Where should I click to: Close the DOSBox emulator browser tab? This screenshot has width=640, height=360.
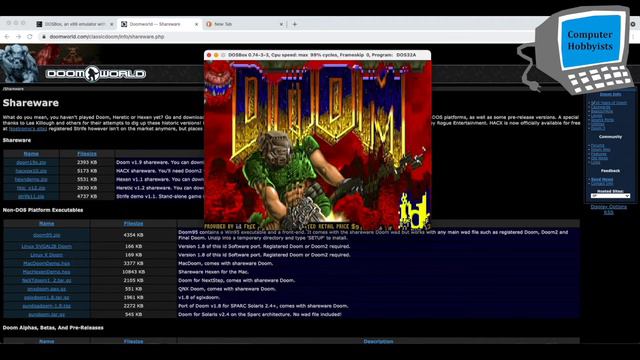click(x=111, y=24)
